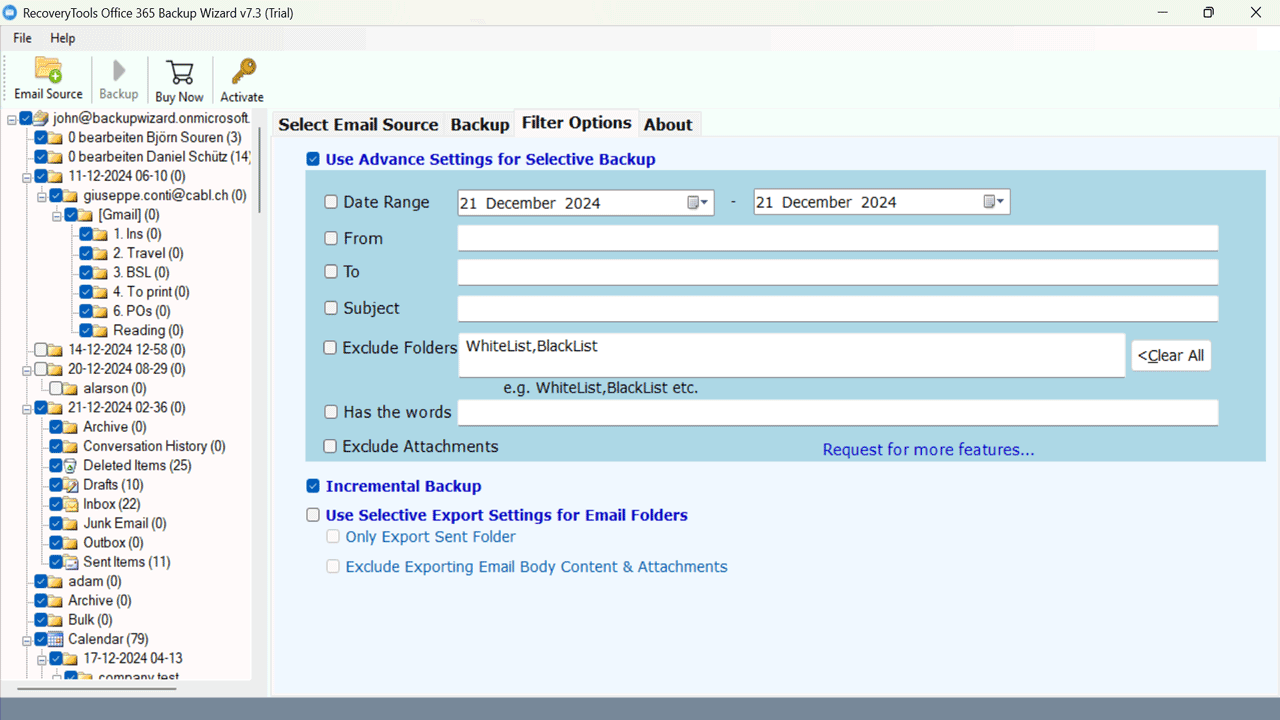Click the From text field
Image resolution: width=1280 pixels, height=720 pixels.
[838, 238]
